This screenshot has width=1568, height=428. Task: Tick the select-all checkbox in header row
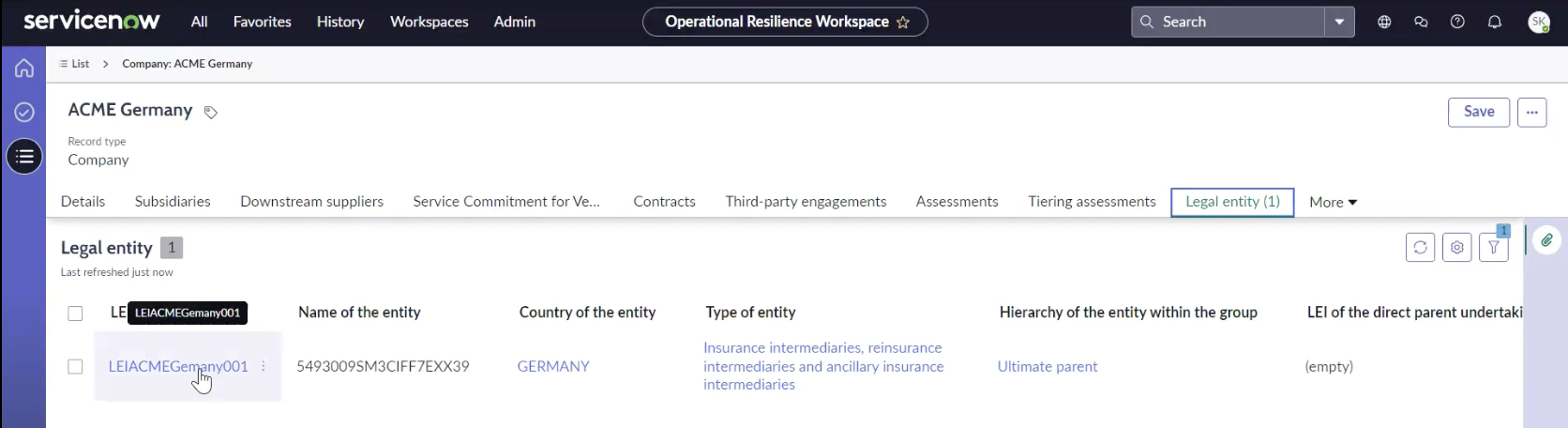(x=75, y=313)
